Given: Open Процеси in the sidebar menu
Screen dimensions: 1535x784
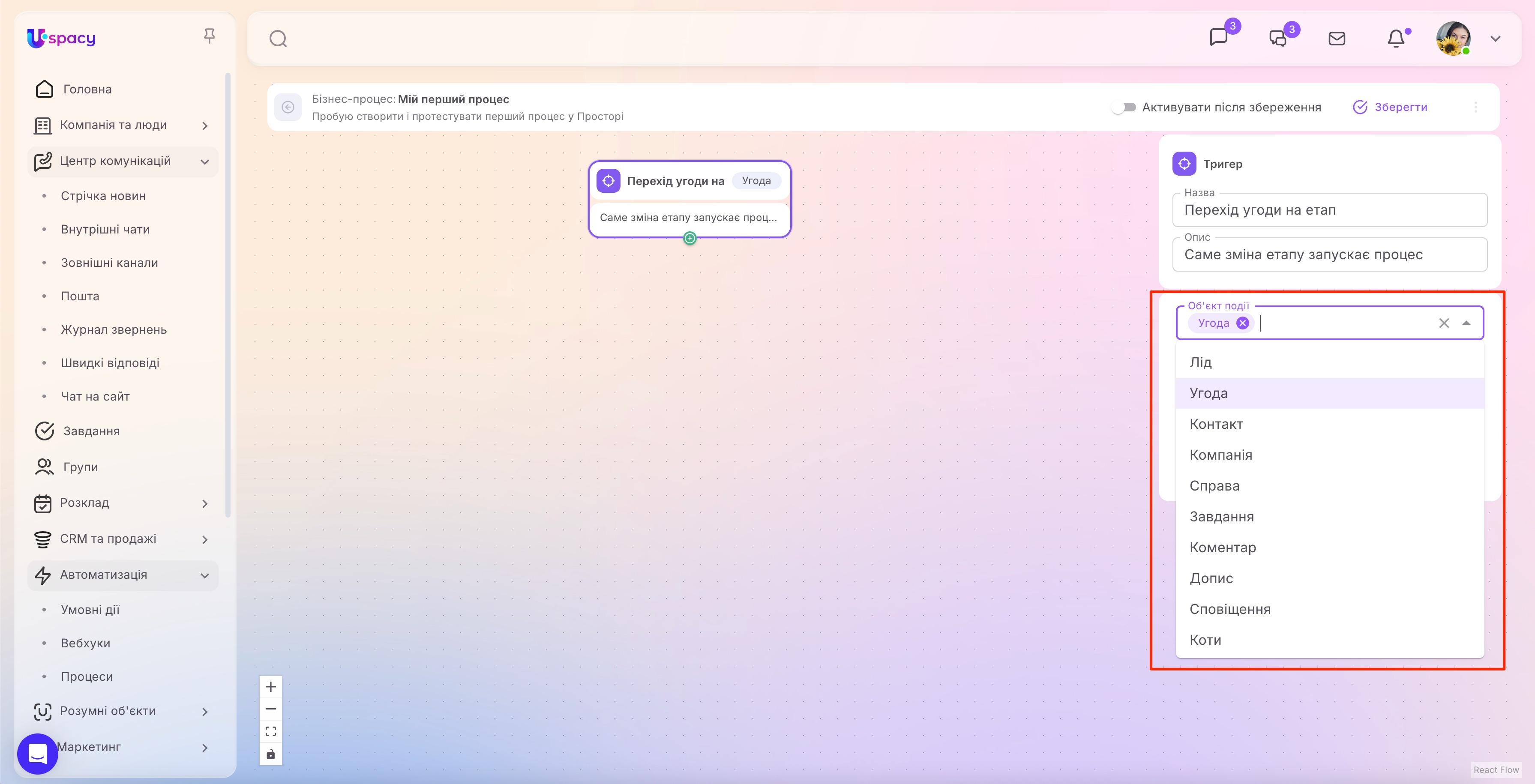Looking at the screenshot, I should [x=87, y=676].
